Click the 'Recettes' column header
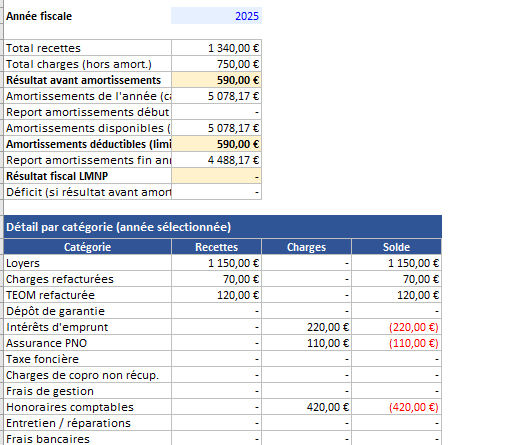523x445 pixels. (x=216, y=247)
